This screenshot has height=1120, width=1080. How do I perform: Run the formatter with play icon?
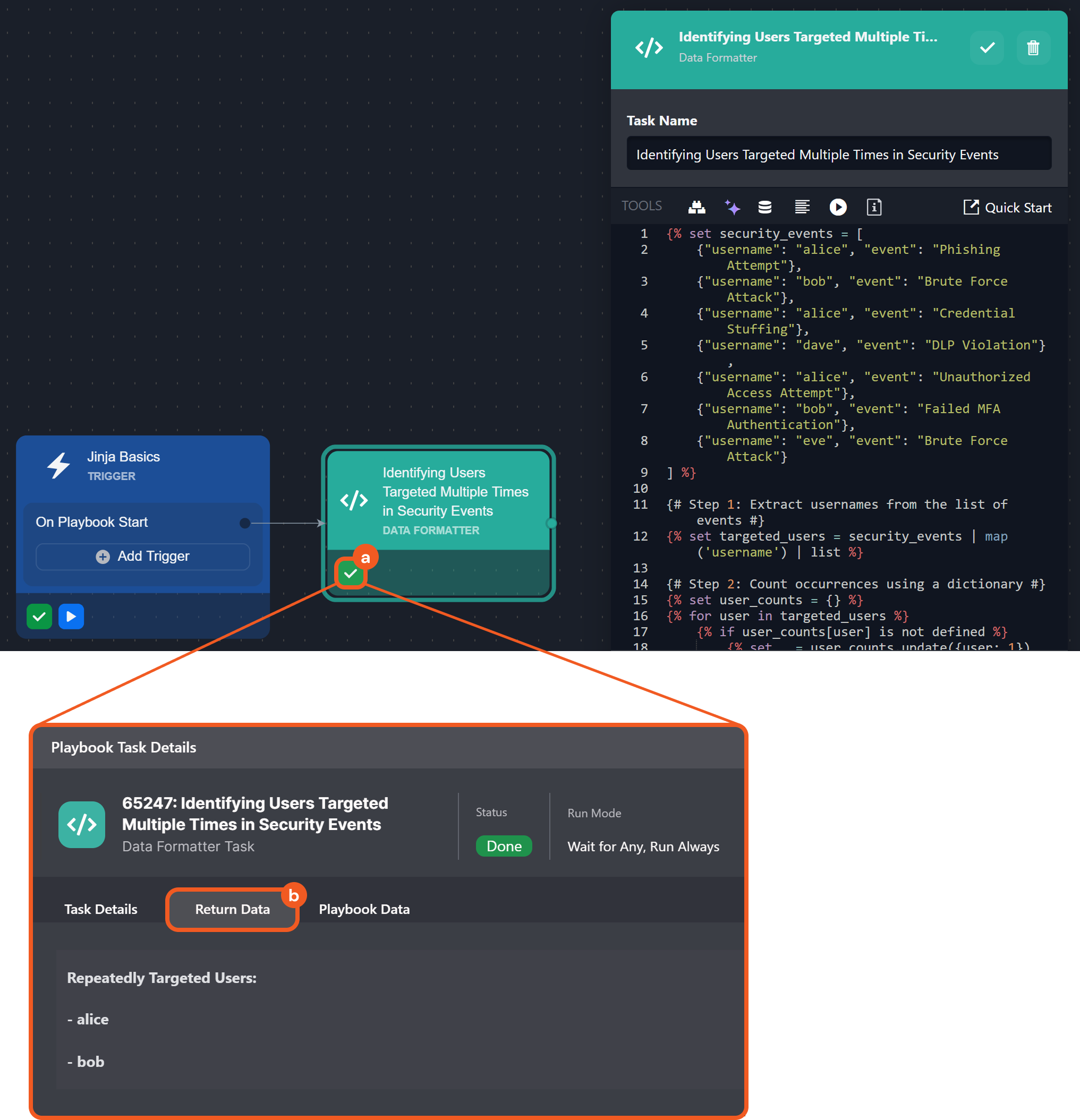pyautogui.click(x=838, y=207)
